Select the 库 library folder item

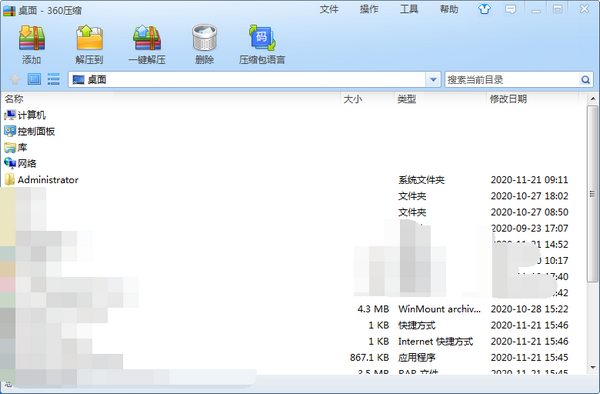click(16, 148)
